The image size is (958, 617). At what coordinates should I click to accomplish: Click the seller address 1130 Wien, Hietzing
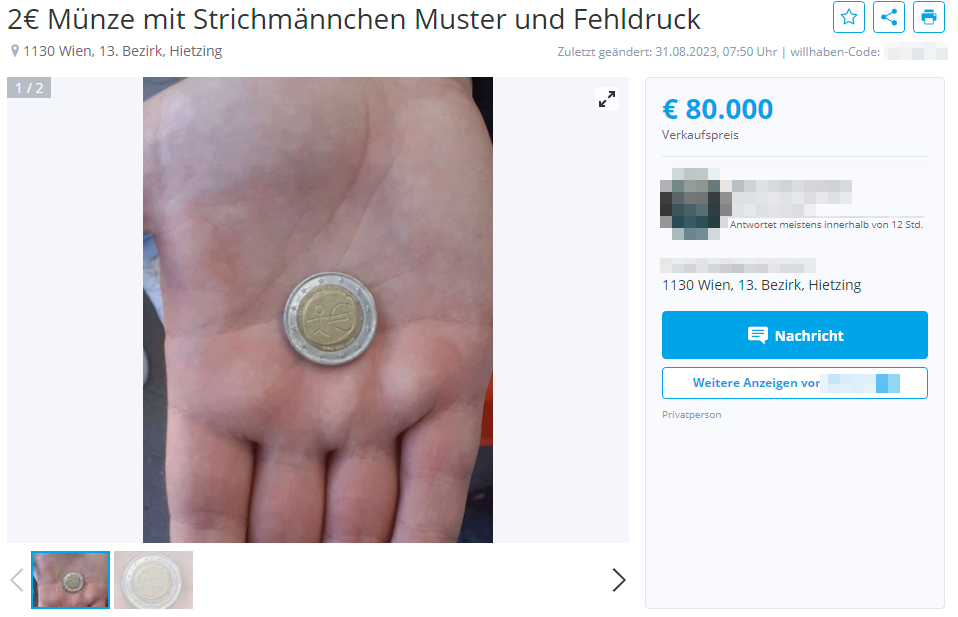click(761, 285)
